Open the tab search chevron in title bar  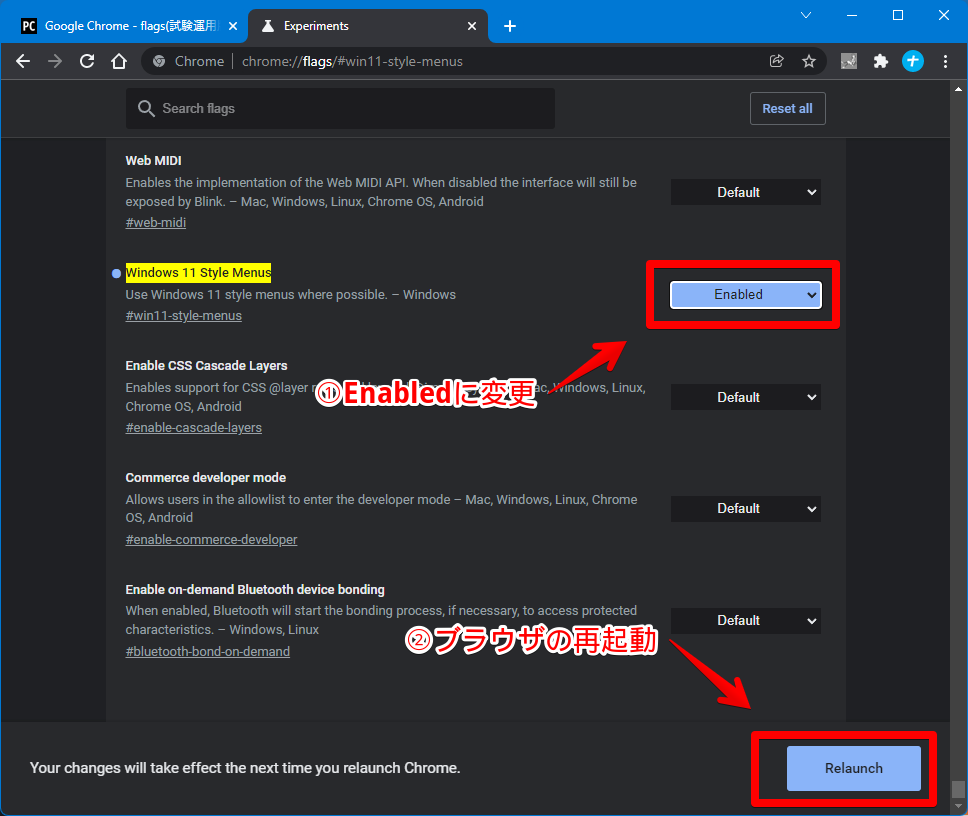tap(806, 15)
